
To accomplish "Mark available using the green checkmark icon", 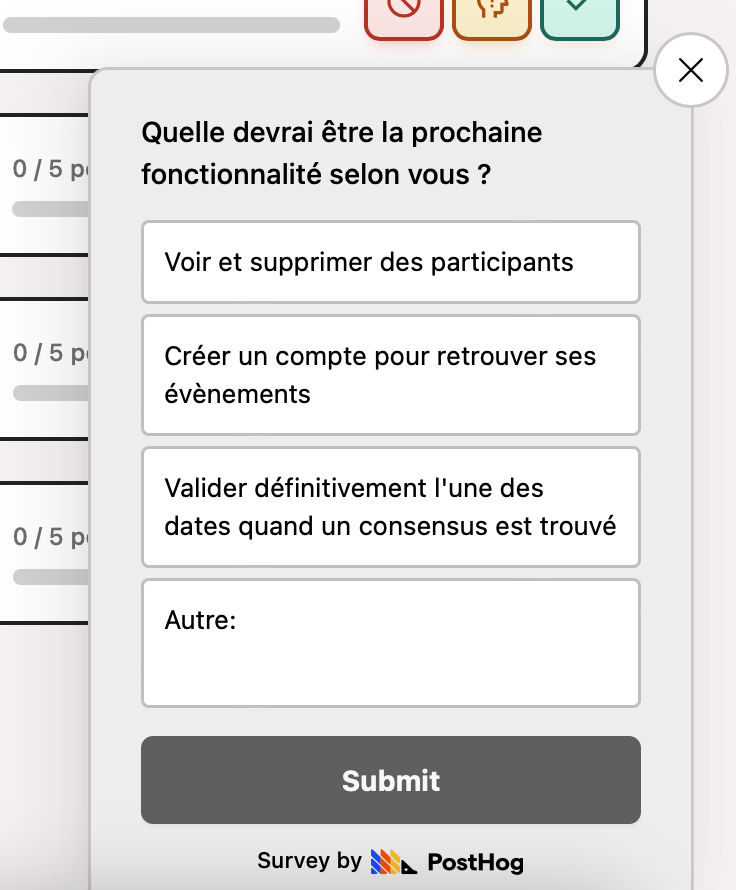I will [x=580, y=15].
